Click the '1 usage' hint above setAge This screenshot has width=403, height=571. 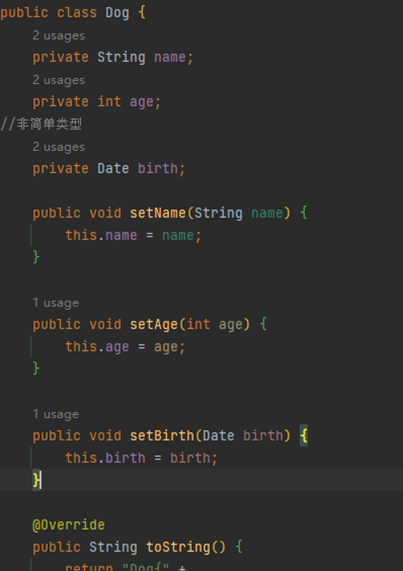click(56, 303)
